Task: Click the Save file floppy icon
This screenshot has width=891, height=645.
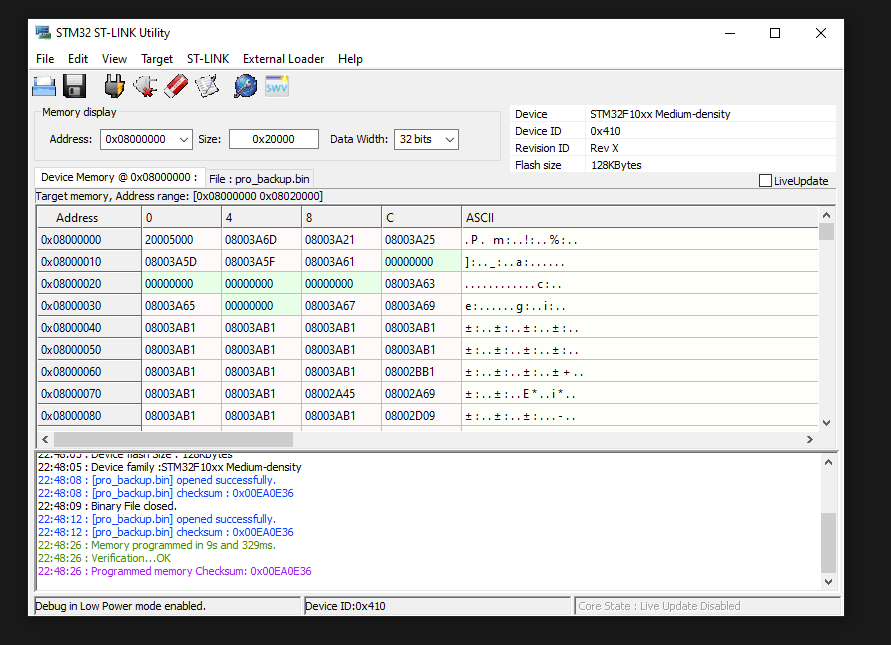Action: (x=75, y=86)
